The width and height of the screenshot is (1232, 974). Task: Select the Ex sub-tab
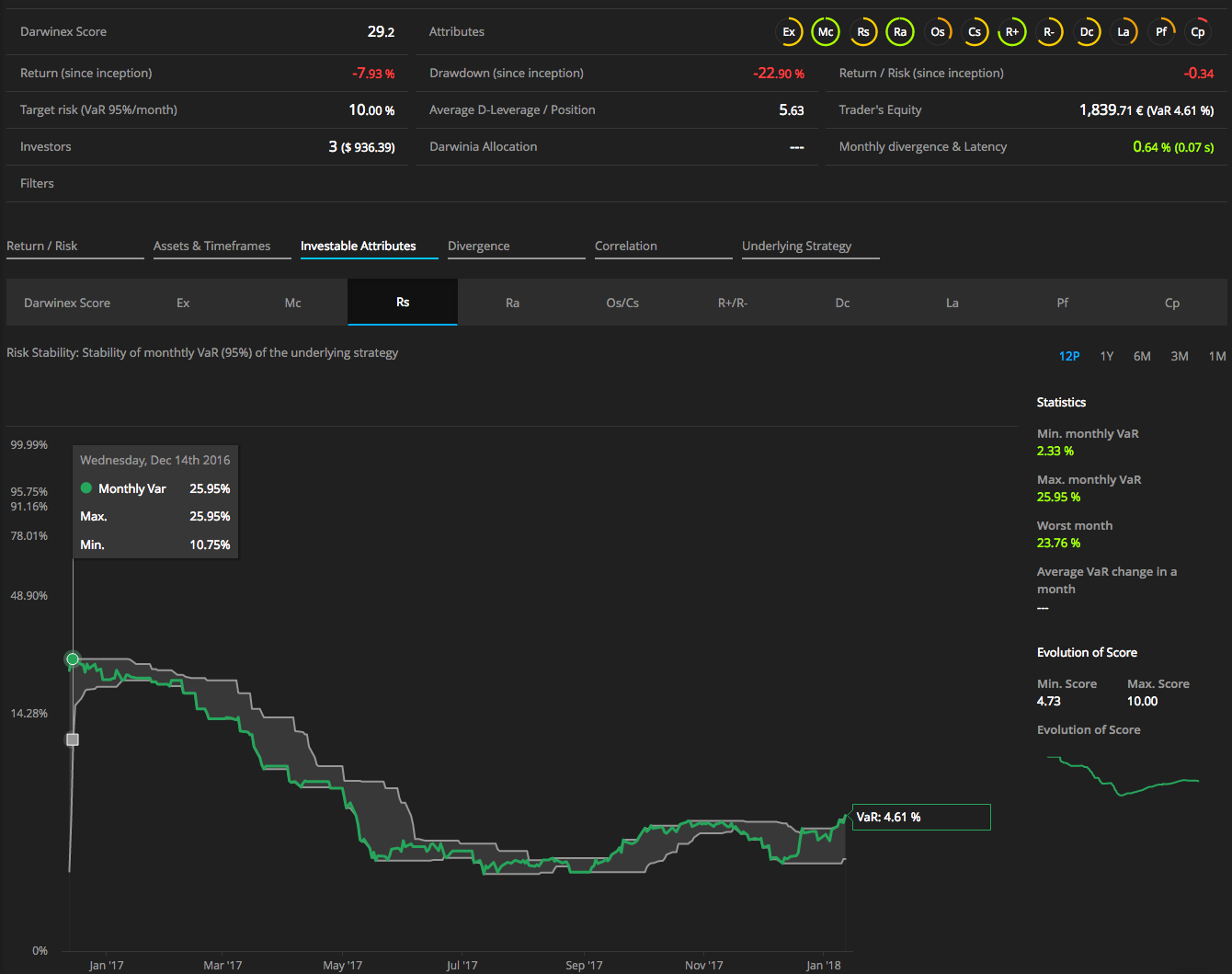pyautogui.click(x=183, y=303)
